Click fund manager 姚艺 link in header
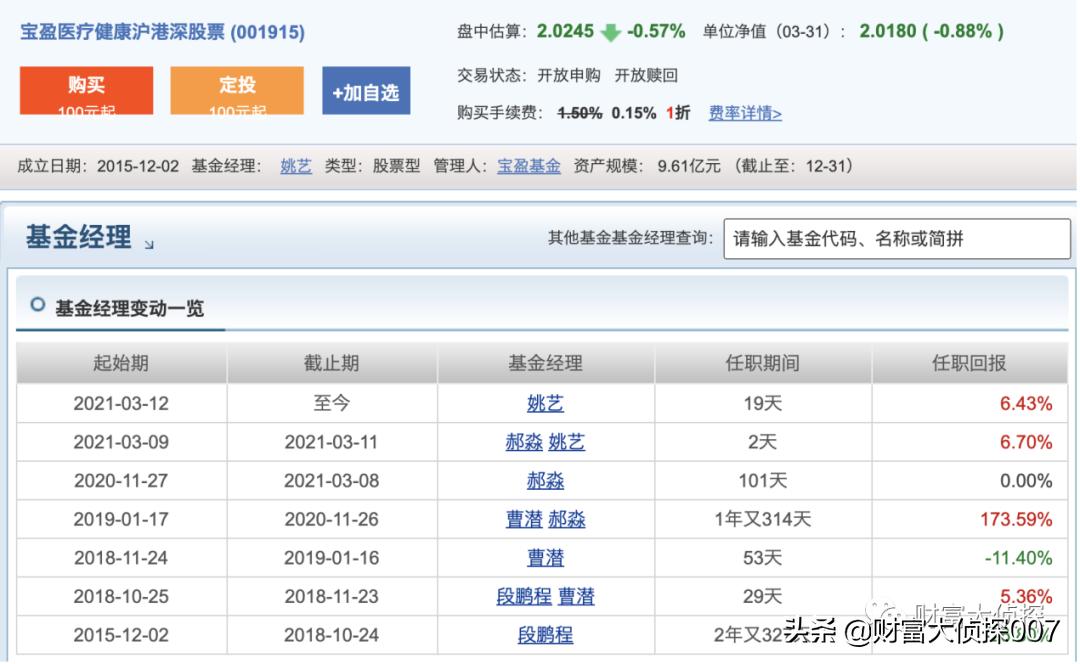Viewport: 1080px width, 664px height. (x=295, y=166)
